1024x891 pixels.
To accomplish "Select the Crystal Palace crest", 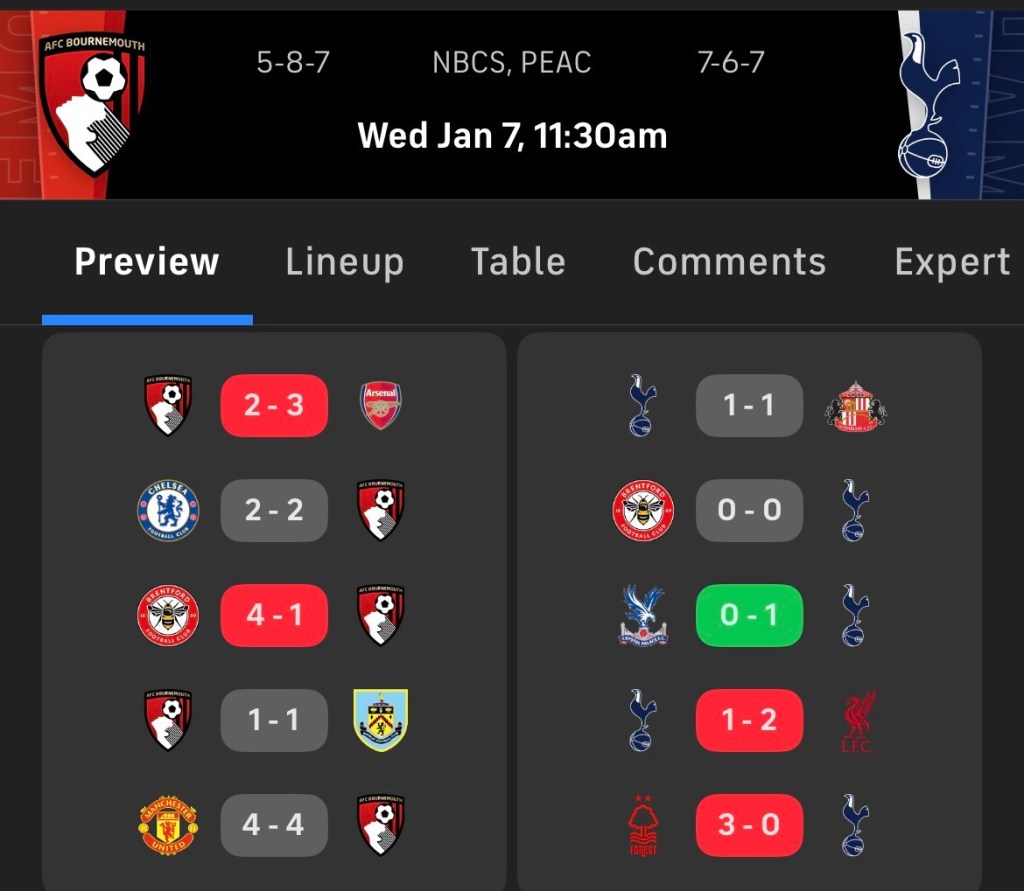I will (642, 615).
